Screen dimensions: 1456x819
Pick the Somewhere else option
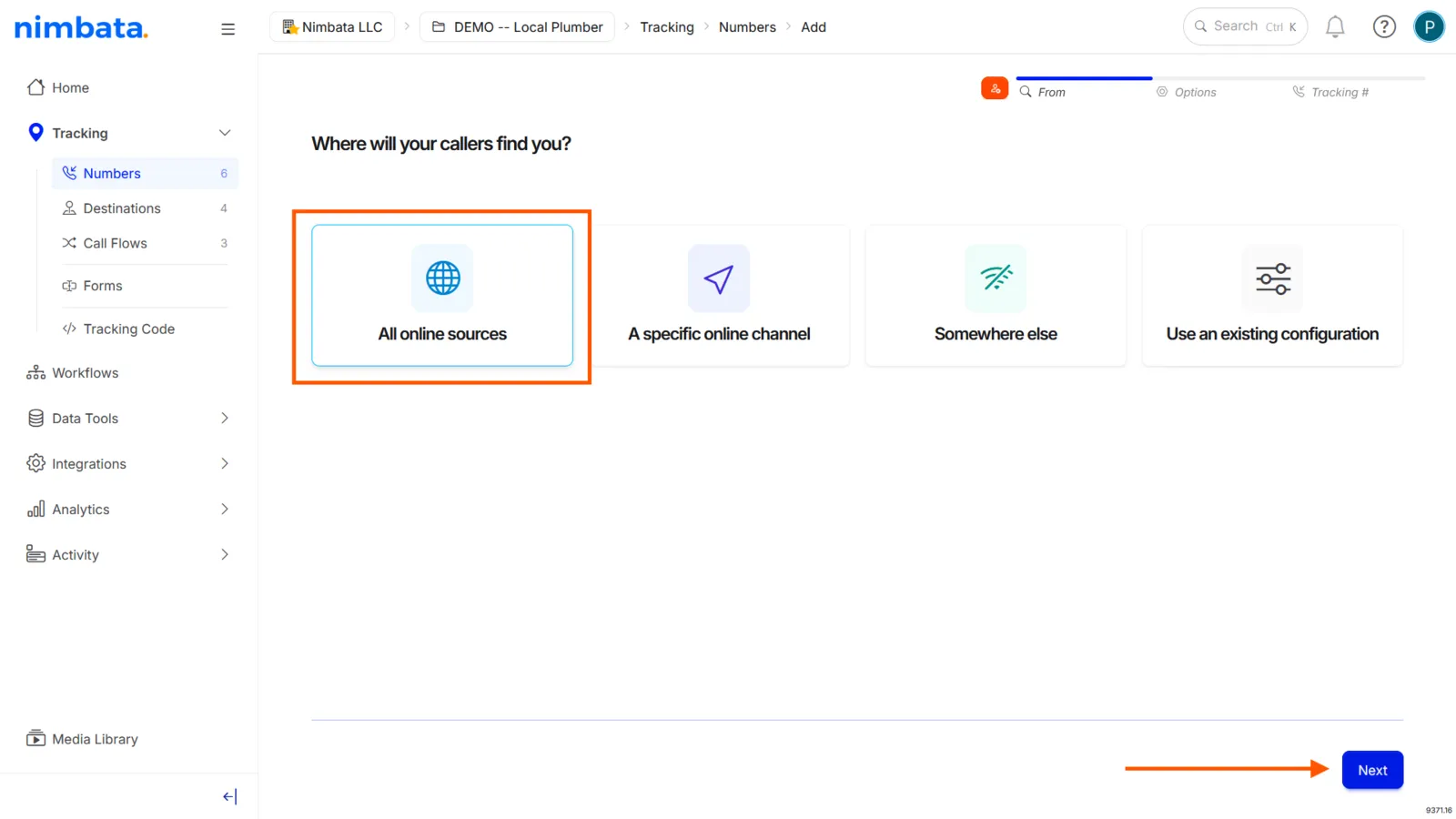(x=996, y=296)
